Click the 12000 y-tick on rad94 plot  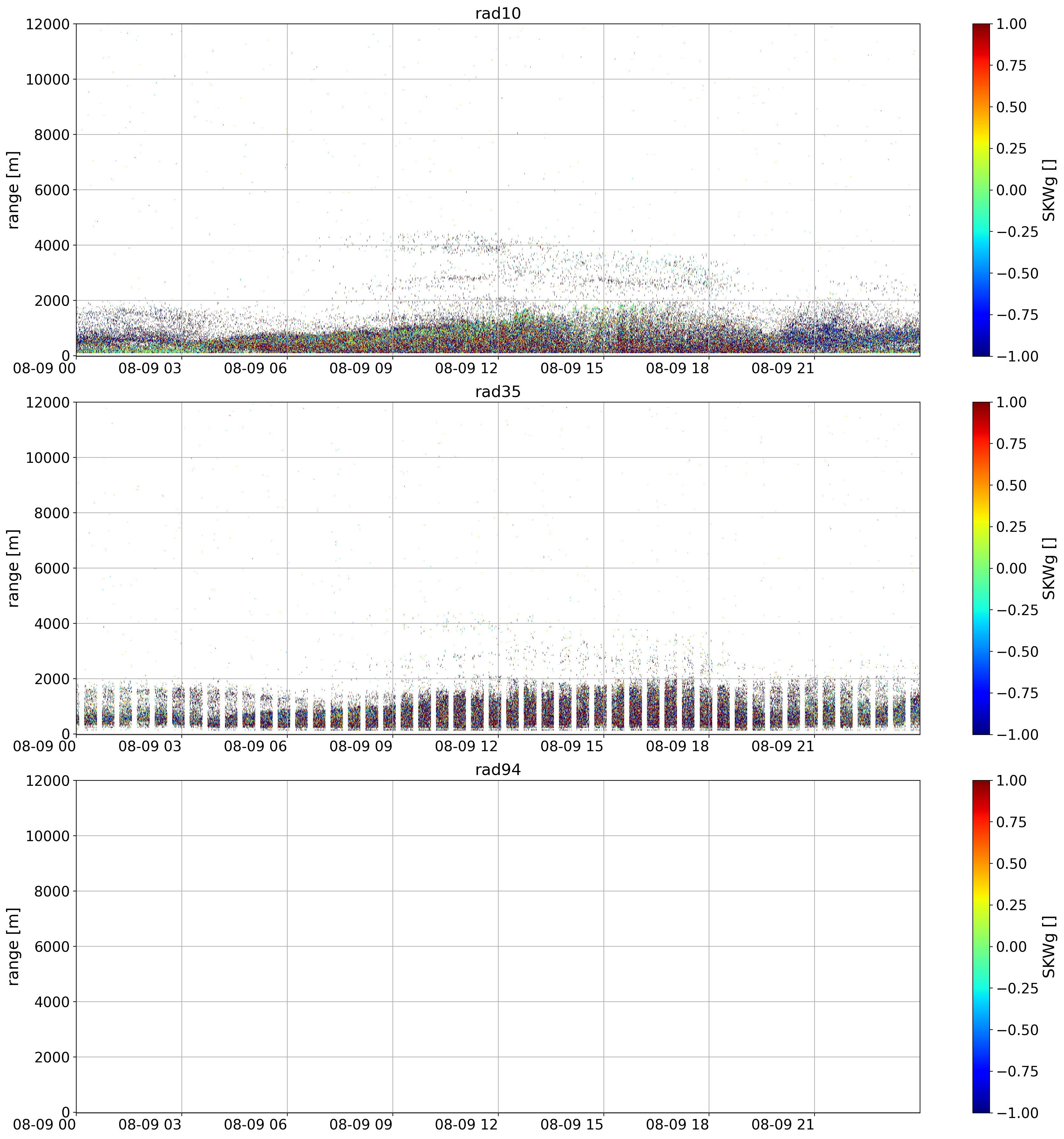[x=48, y=781]
